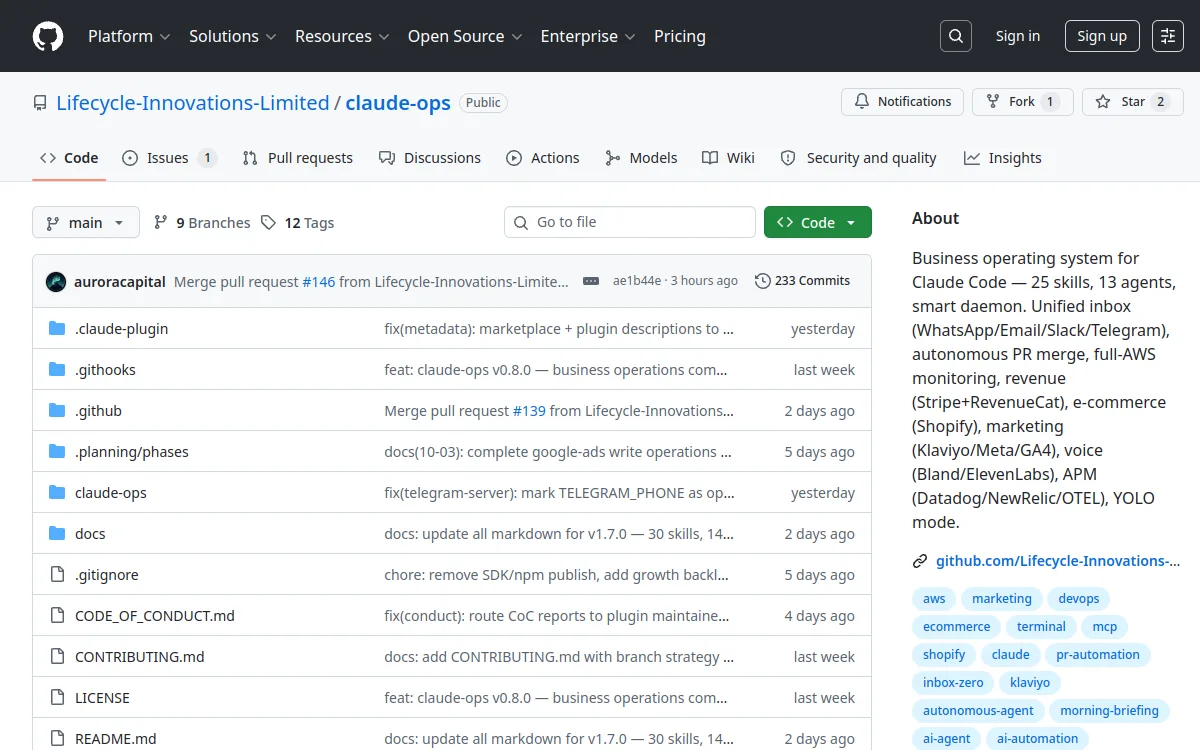Switch to the Issues tab
Screen dimensions: 1200x750
169,158
